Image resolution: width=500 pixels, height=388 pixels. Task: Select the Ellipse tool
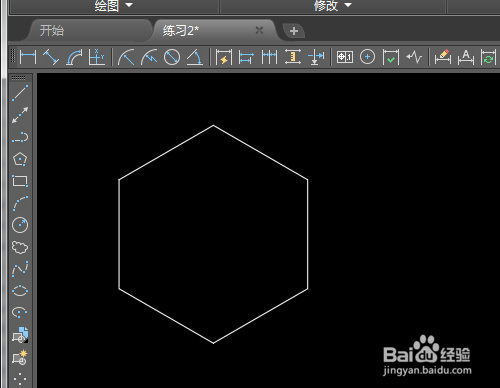coord(20,291)
